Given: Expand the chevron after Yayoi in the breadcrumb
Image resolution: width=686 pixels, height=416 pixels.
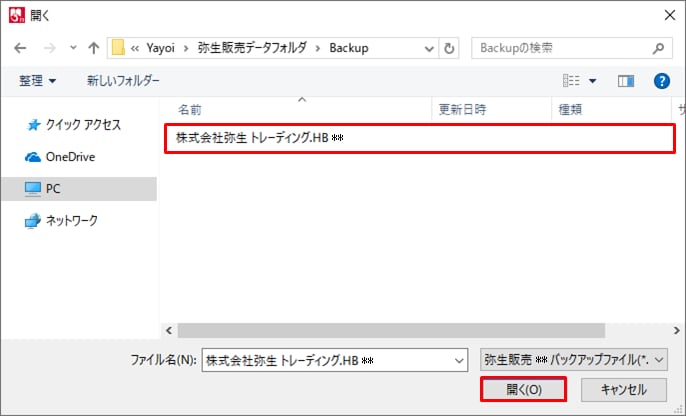Looking at the screenshot, I should point(186,48).
